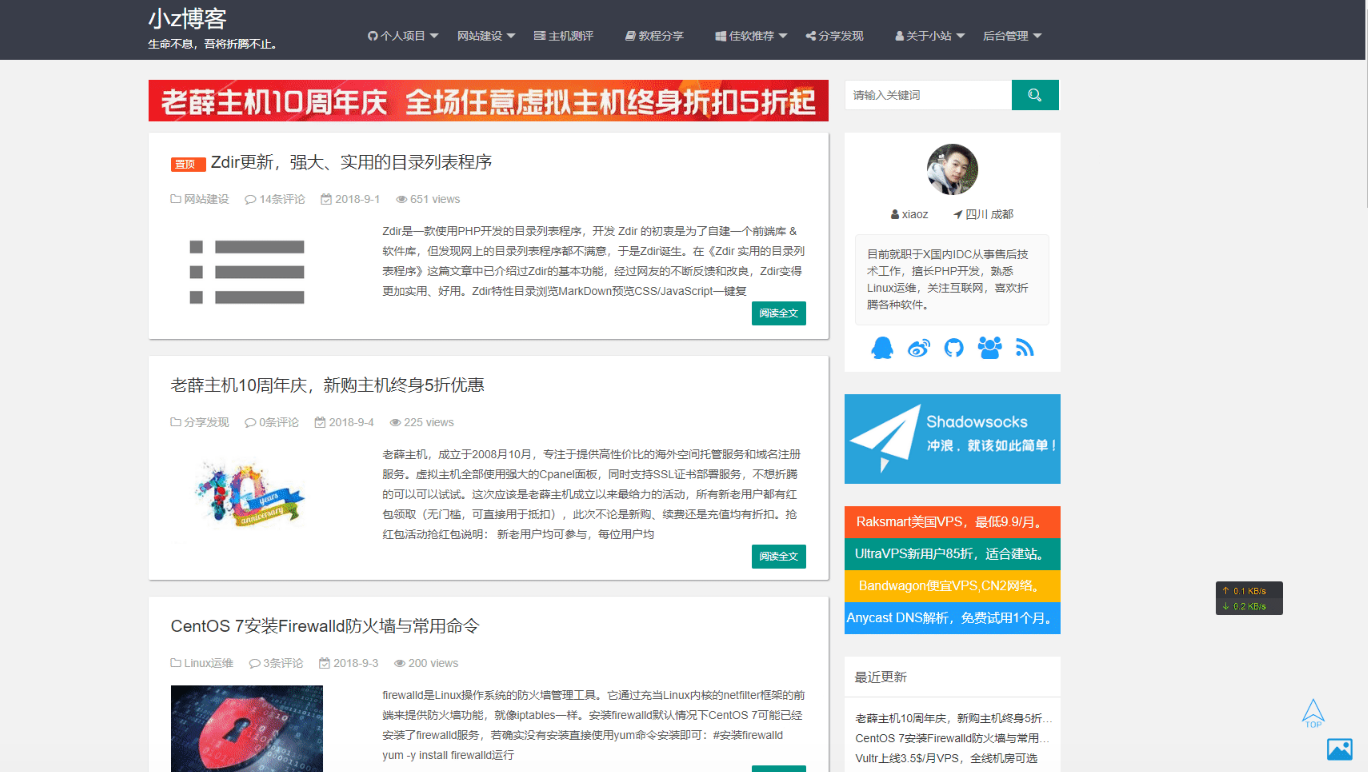Click the calendar icon next to 2018-9-1

(324, 199)
